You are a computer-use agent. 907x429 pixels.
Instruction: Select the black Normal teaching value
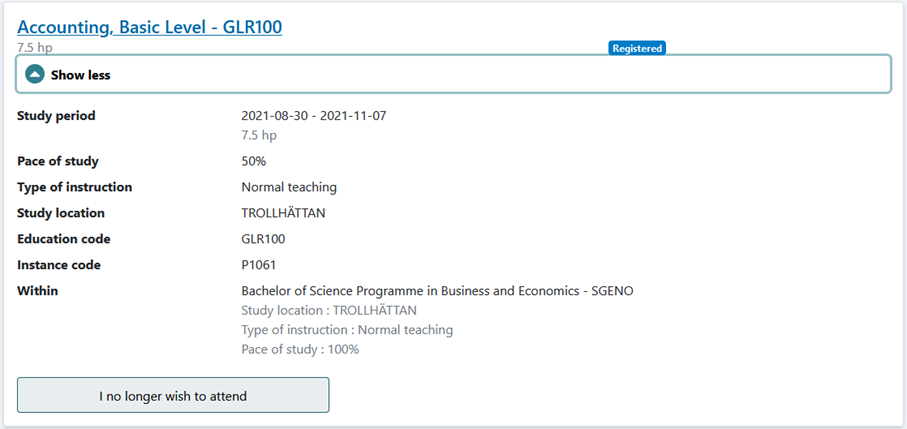[x=289, y=187]
